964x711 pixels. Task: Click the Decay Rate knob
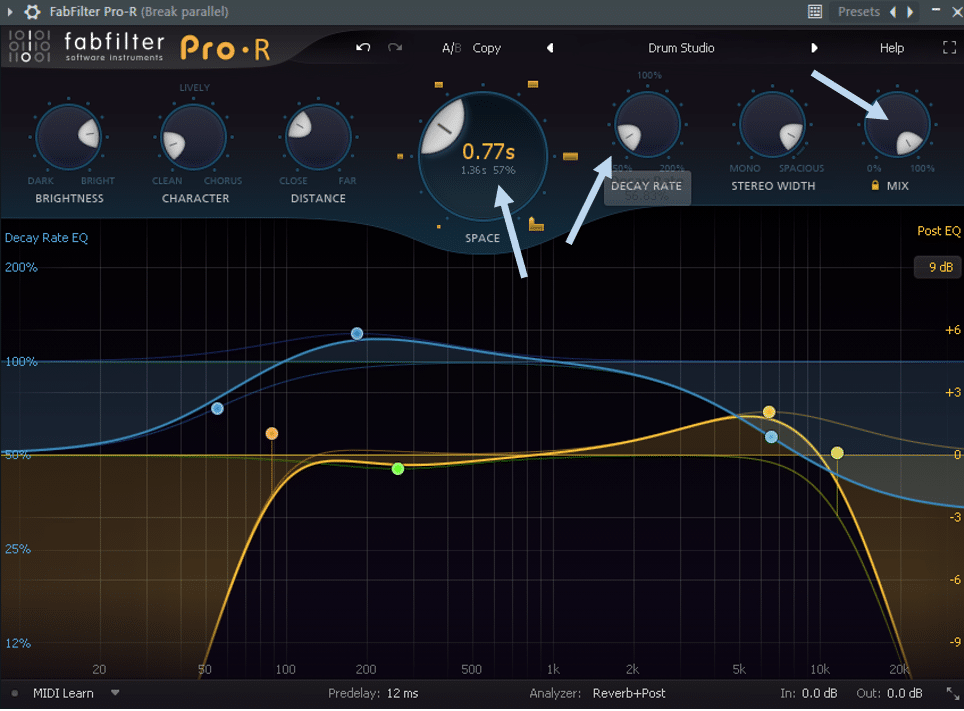pos(647,124)
